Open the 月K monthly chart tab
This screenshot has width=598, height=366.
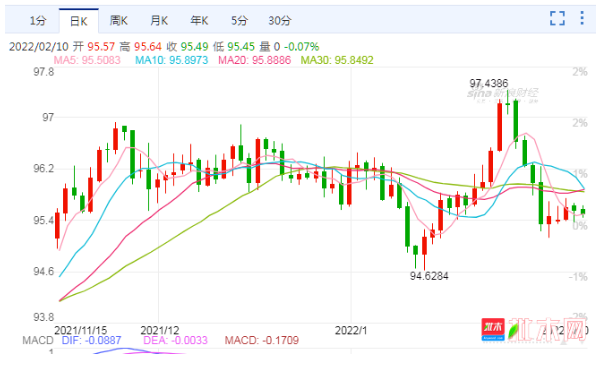pos(159,21)
